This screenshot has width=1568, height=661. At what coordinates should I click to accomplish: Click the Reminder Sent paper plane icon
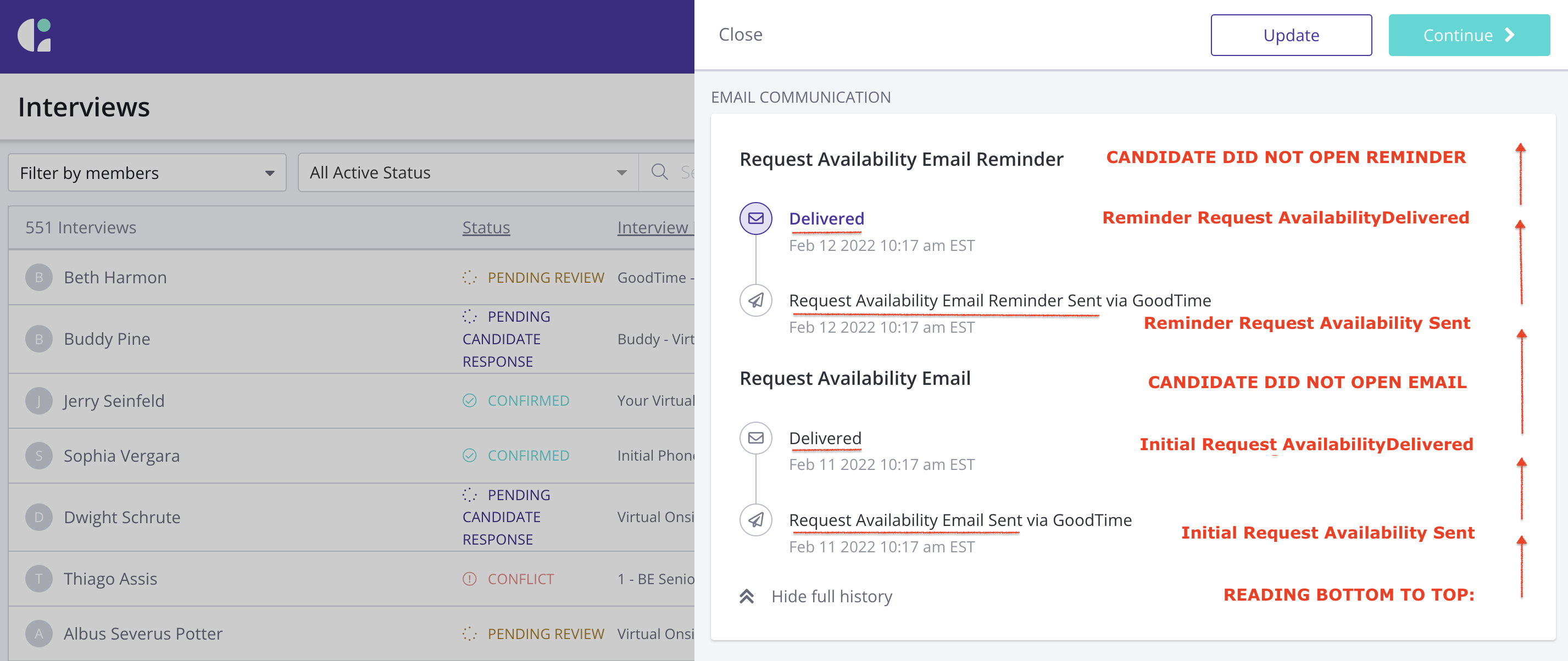[755, 300]
